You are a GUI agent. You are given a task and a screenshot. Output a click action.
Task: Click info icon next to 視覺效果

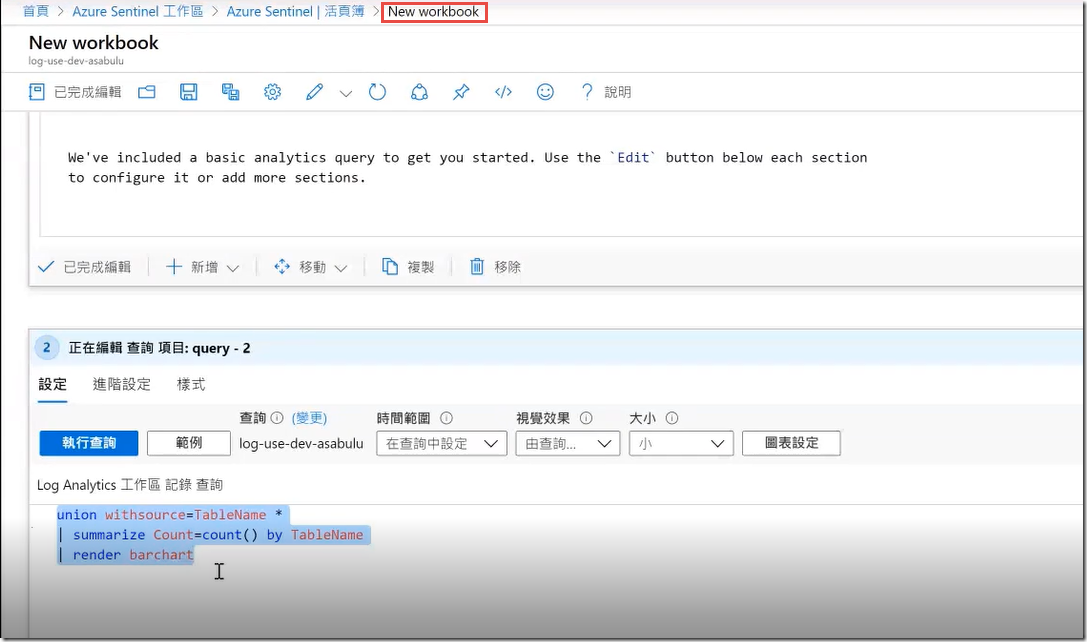(586, 418)
